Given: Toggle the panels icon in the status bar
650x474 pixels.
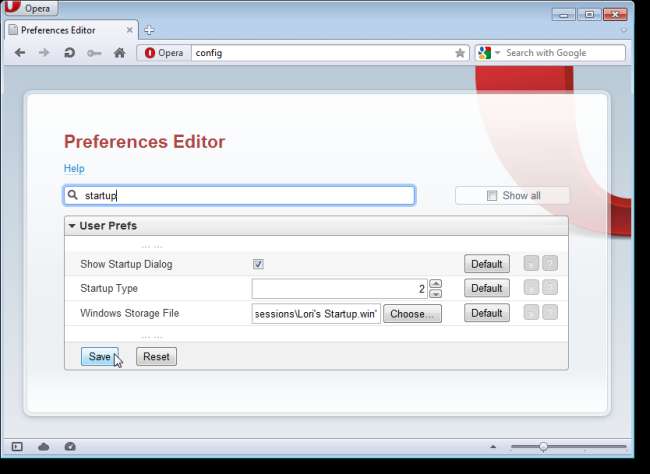Looking at the screenshot, I should pyautogui.click(x=17, y=446).
